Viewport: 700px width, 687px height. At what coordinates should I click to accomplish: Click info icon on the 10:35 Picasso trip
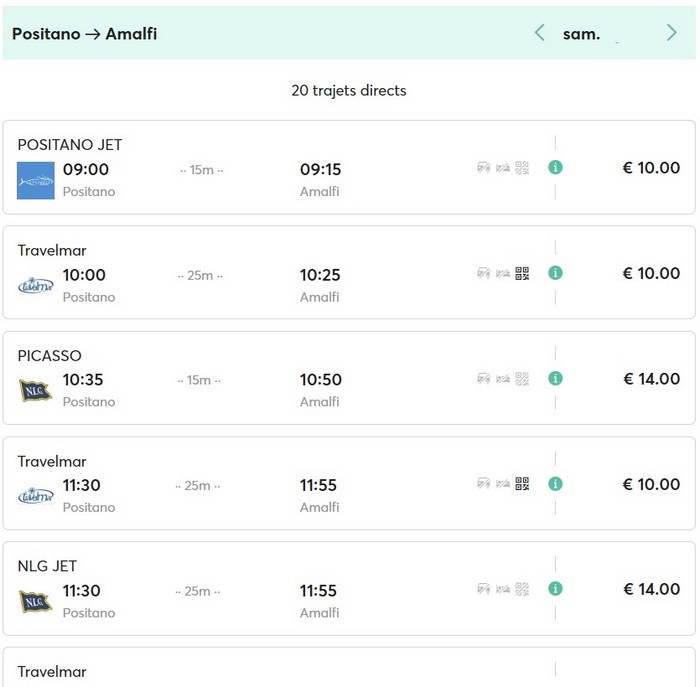click(555, 378)
